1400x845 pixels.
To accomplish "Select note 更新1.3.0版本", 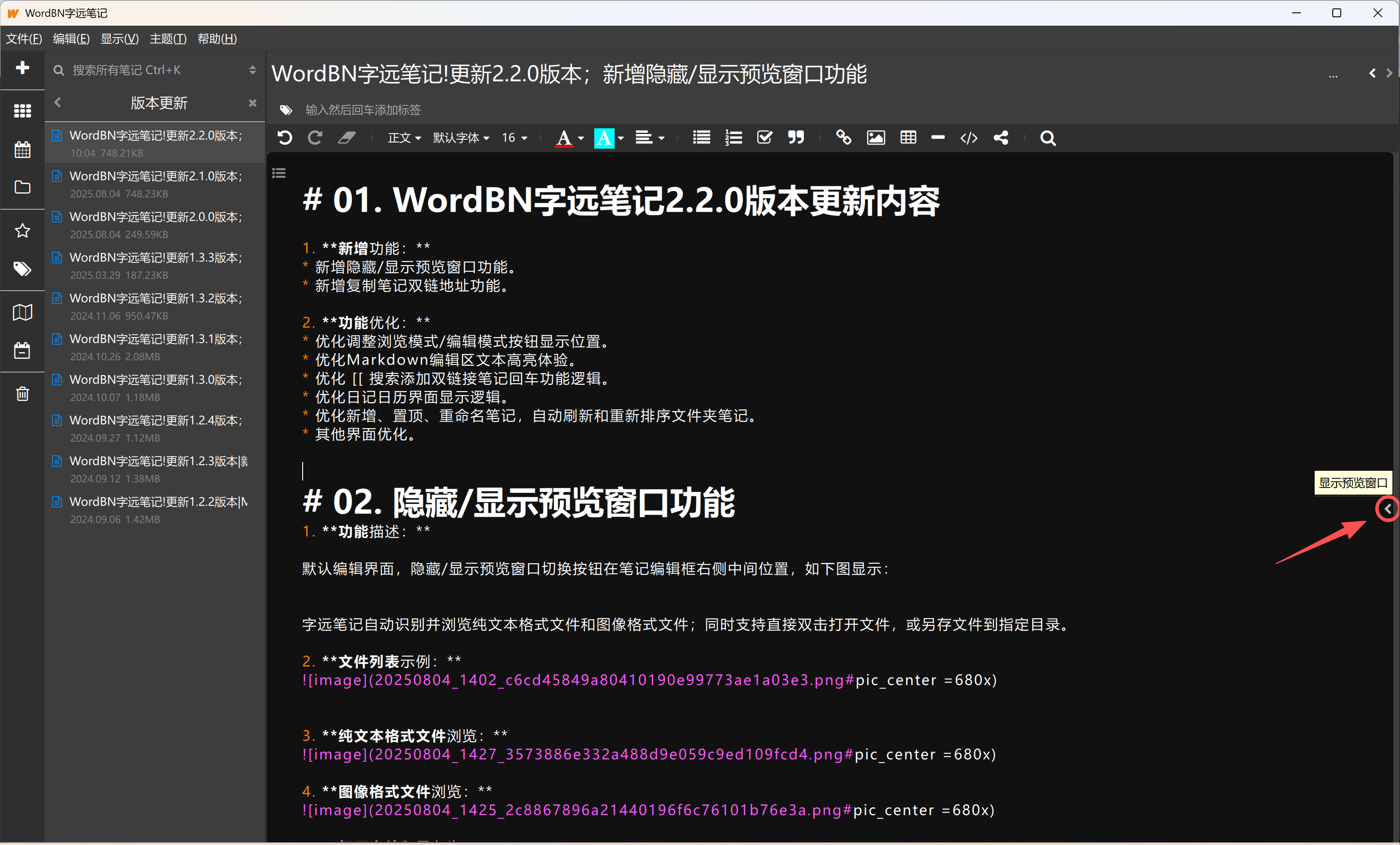I will pyautogui.click(x=155, y=387).
